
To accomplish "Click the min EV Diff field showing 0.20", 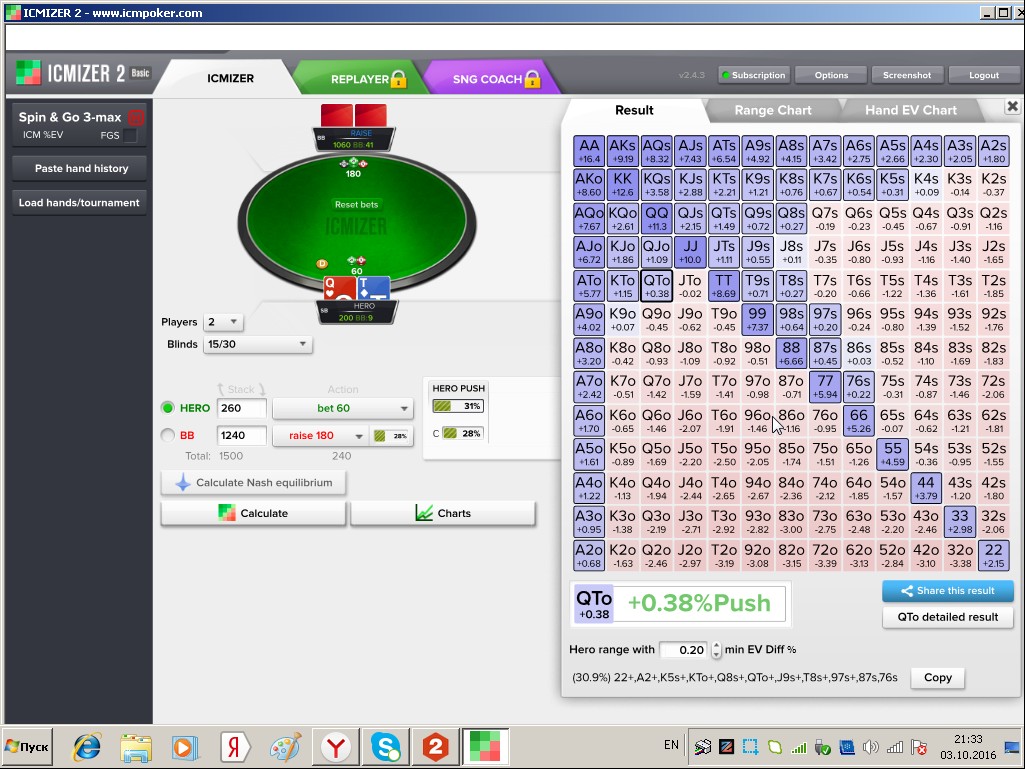I will coord(684,649).
